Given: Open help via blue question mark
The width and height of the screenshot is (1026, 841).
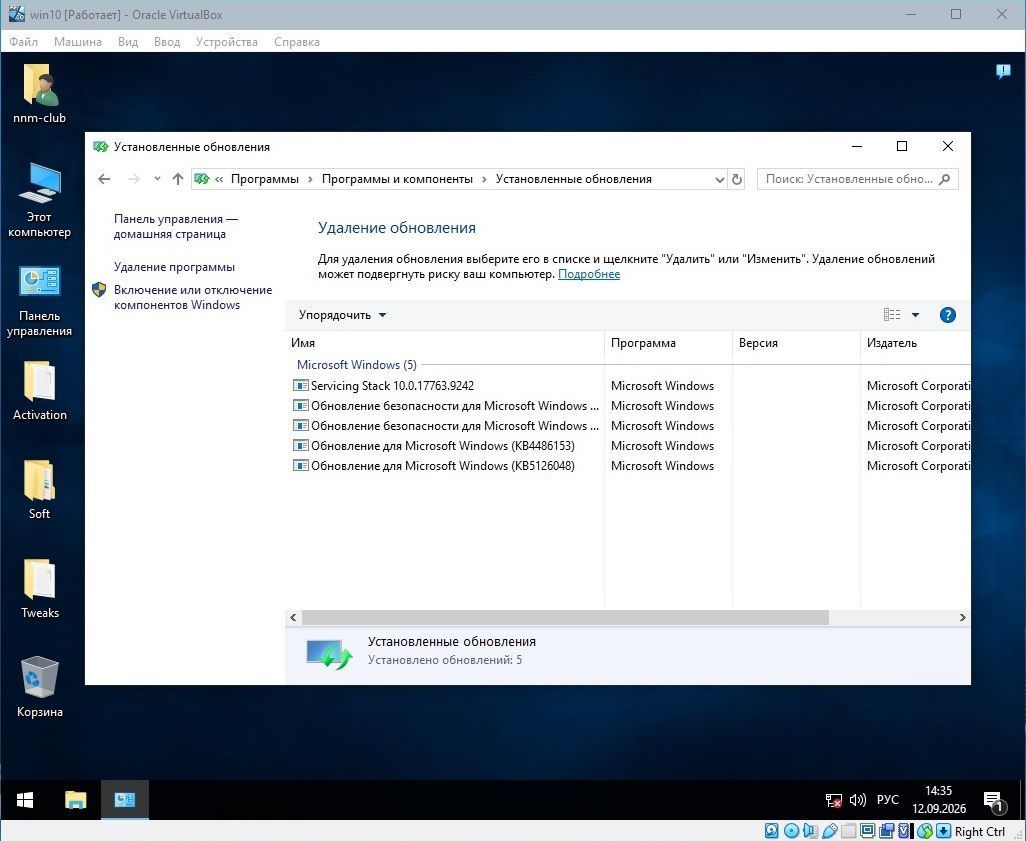Looking at the screenshot, I should pyautogui.click(x=947, y=315).
